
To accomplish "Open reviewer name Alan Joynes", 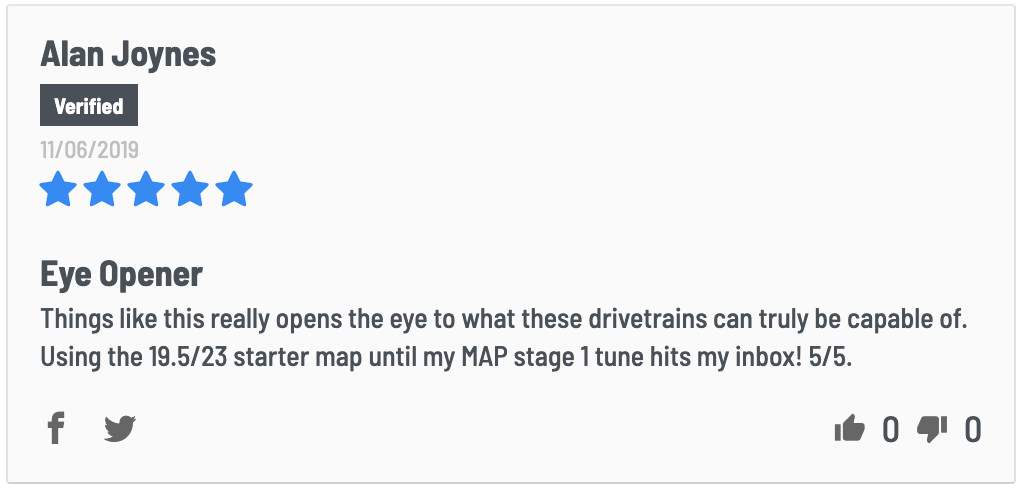I will coord(128,54).
